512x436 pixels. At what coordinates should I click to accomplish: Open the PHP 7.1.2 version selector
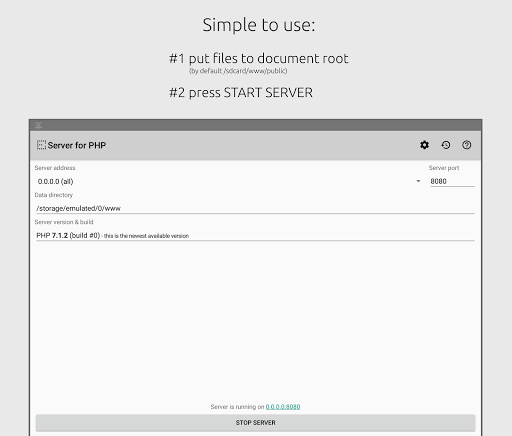click(x=255, y=235)
